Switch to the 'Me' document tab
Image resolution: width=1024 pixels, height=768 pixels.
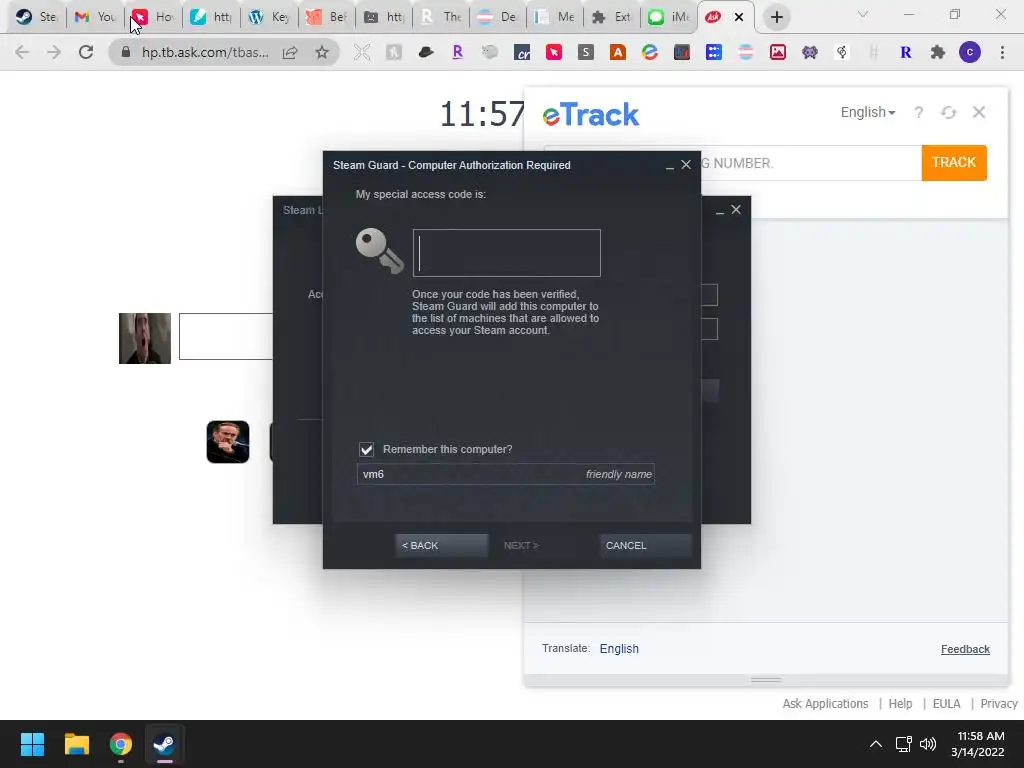(554, 17)
